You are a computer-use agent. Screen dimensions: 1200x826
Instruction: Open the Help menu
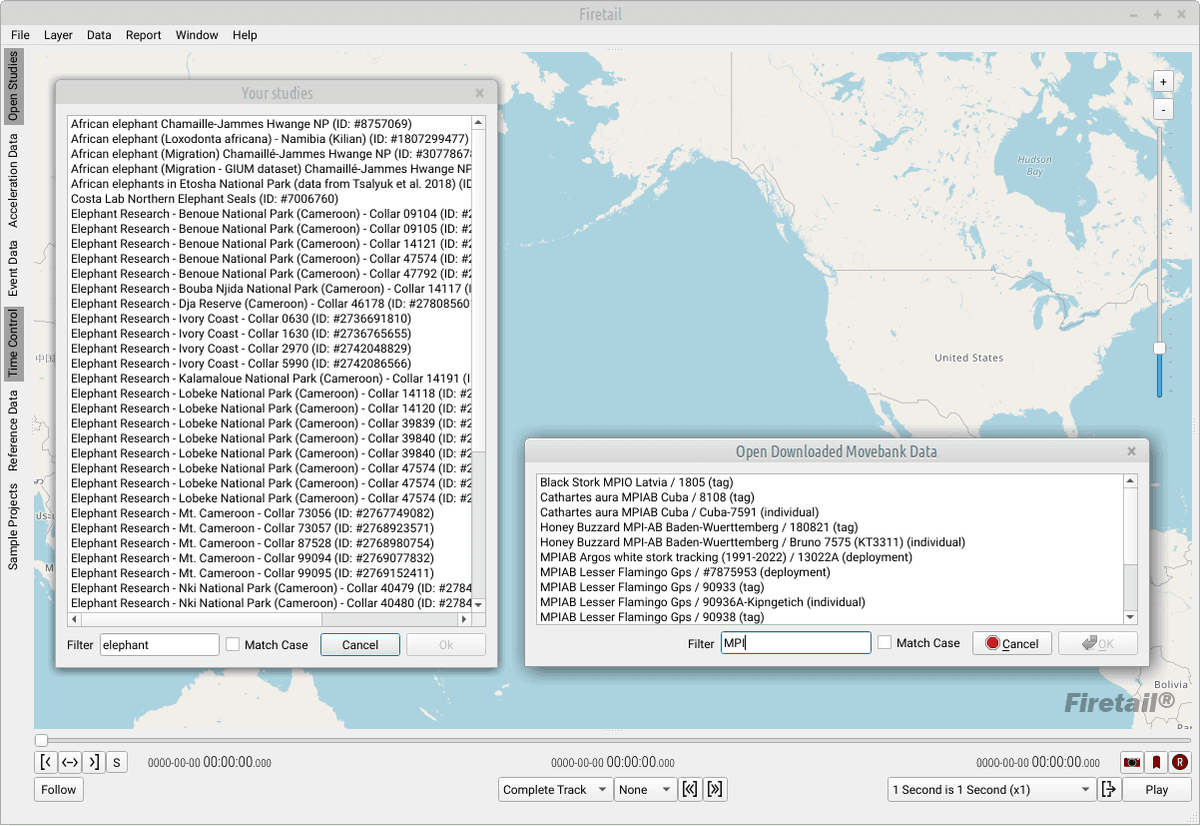[245, 35]
